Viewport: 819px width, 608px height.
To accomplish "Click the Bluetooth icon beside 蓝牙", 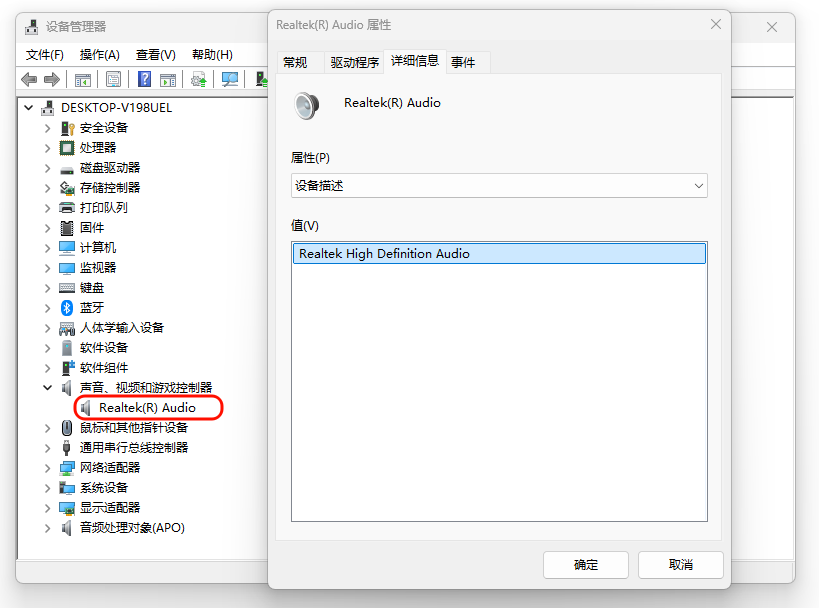I will tap(66, 308).
